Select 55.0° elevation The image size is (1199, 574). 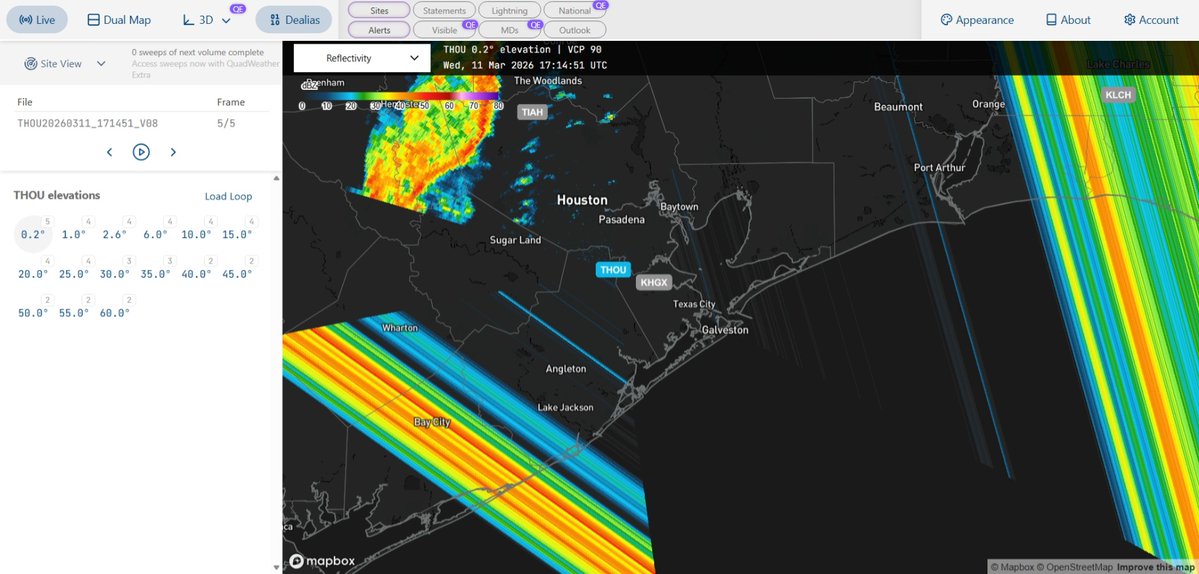point(74,313)
